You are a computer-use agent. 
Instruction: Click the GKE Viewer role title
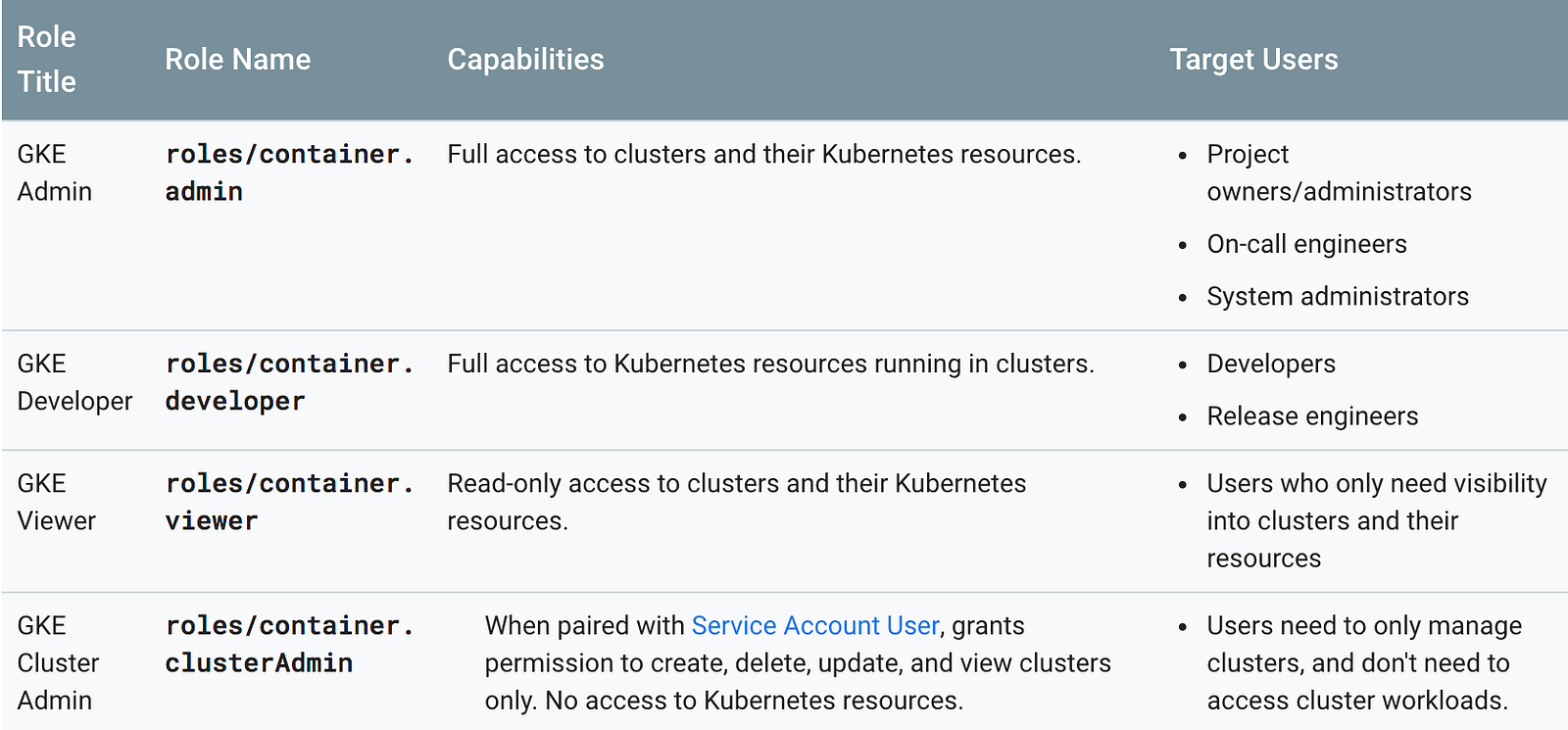[x=57, y=502]
